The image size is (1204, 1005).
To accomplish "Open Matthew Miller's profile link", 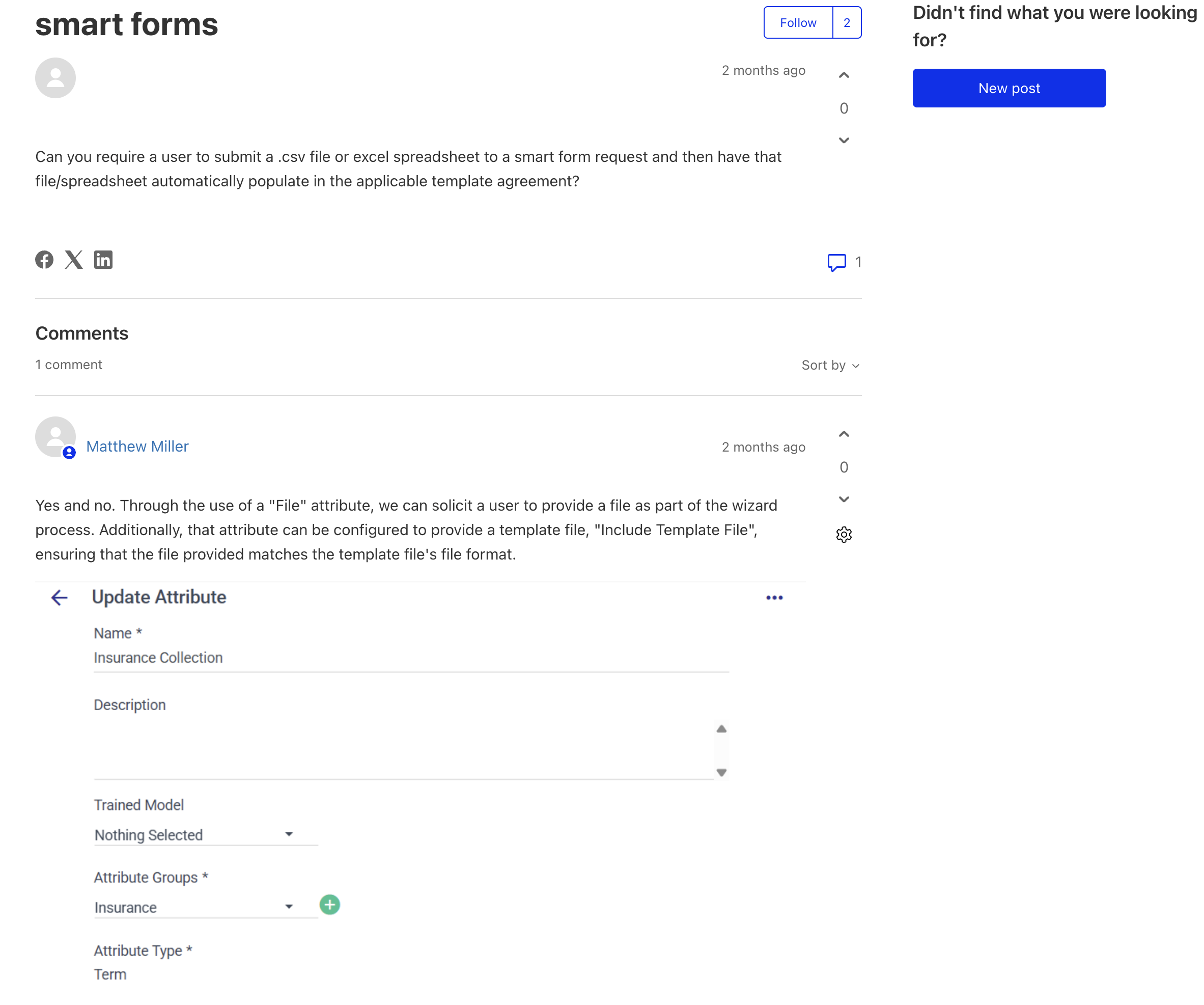I will coord(137,446).
